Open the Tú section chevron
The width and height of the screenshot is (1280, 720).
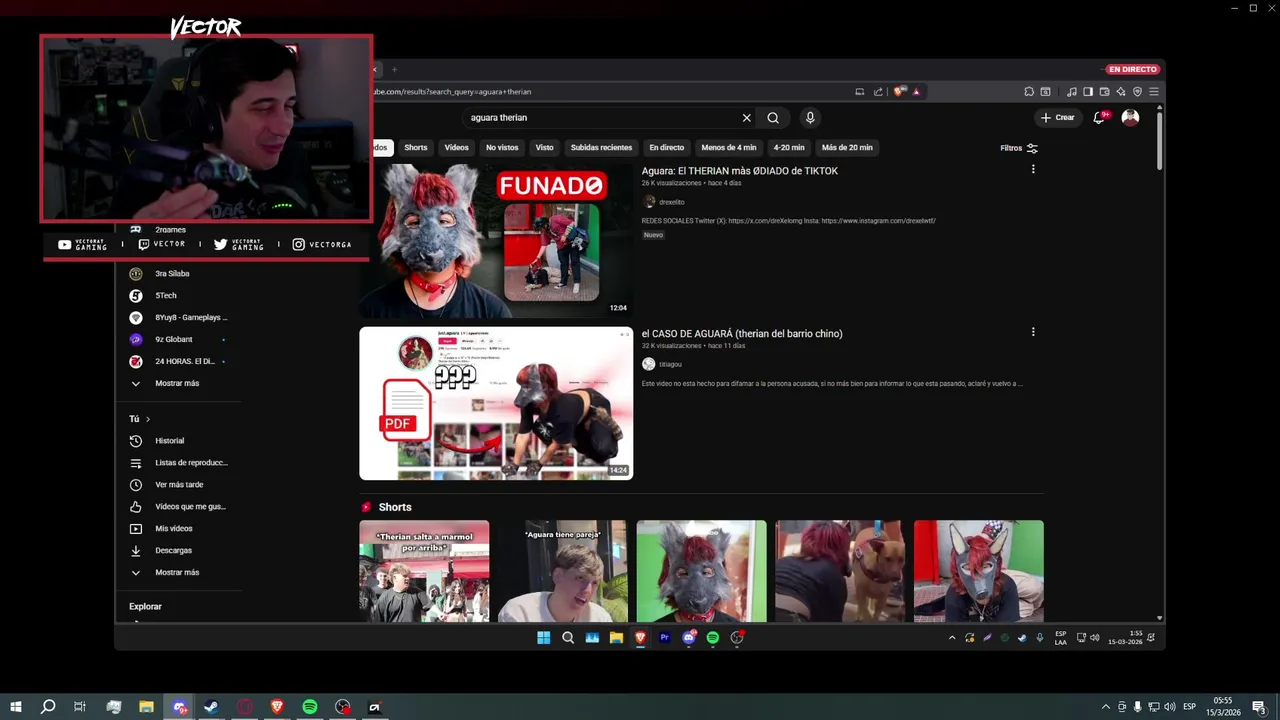148,419
